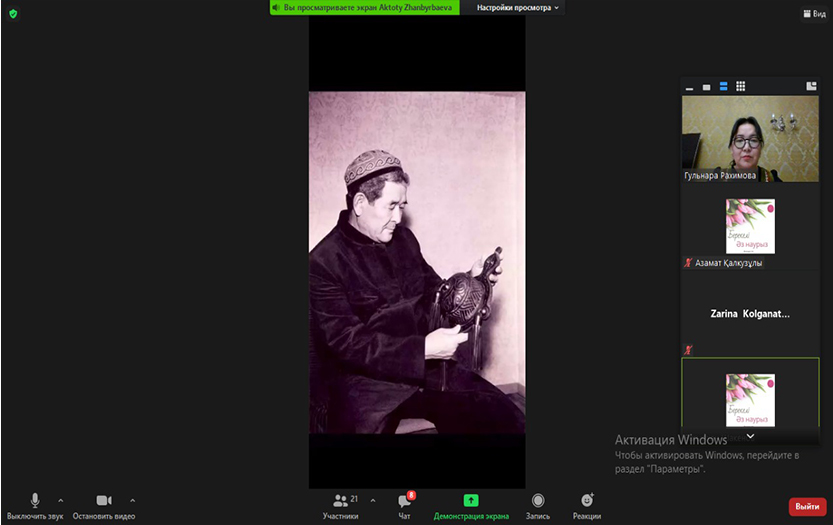Minimize the video thumbnail panel
833x525 pixels.
690,87
